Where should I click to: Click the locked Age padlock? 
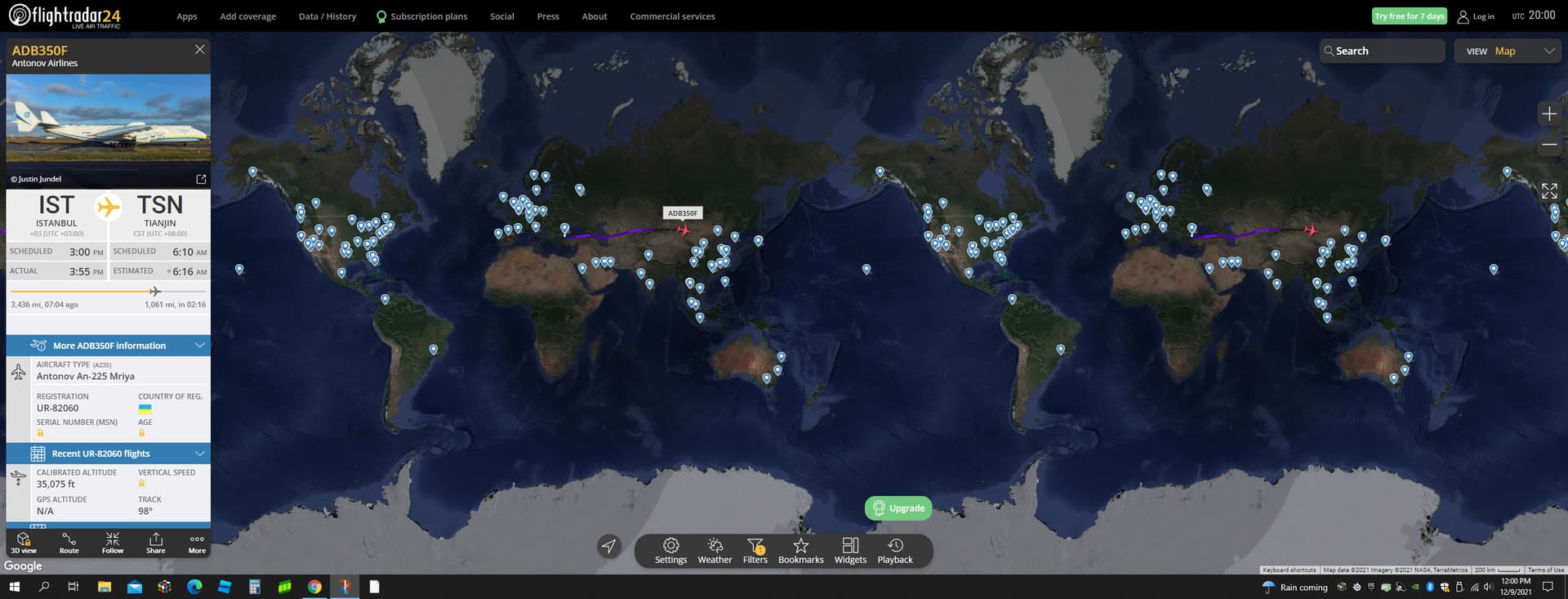coord(141,433)
